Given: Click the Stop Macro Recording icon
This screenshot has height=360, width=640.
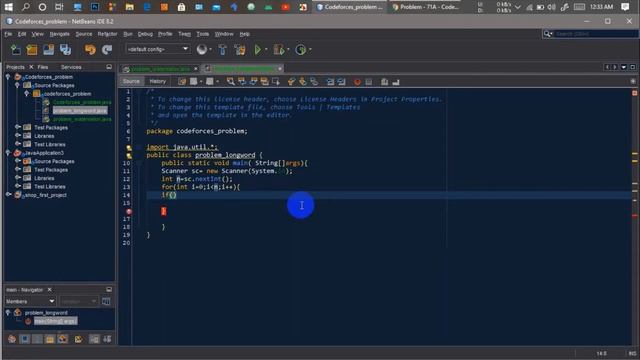Looking at the screenshot, I should pos(369,82).
